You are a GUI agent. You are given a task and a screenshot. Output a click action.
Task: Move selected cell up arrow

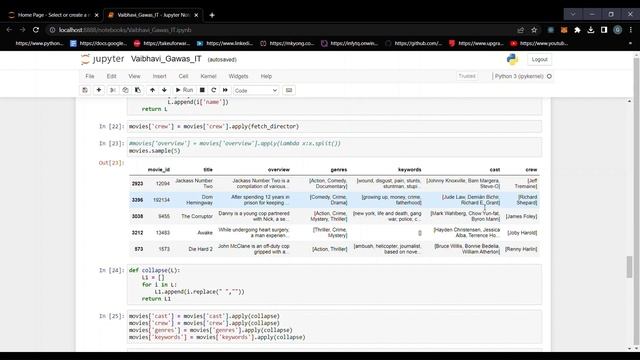tap(152, 90)
